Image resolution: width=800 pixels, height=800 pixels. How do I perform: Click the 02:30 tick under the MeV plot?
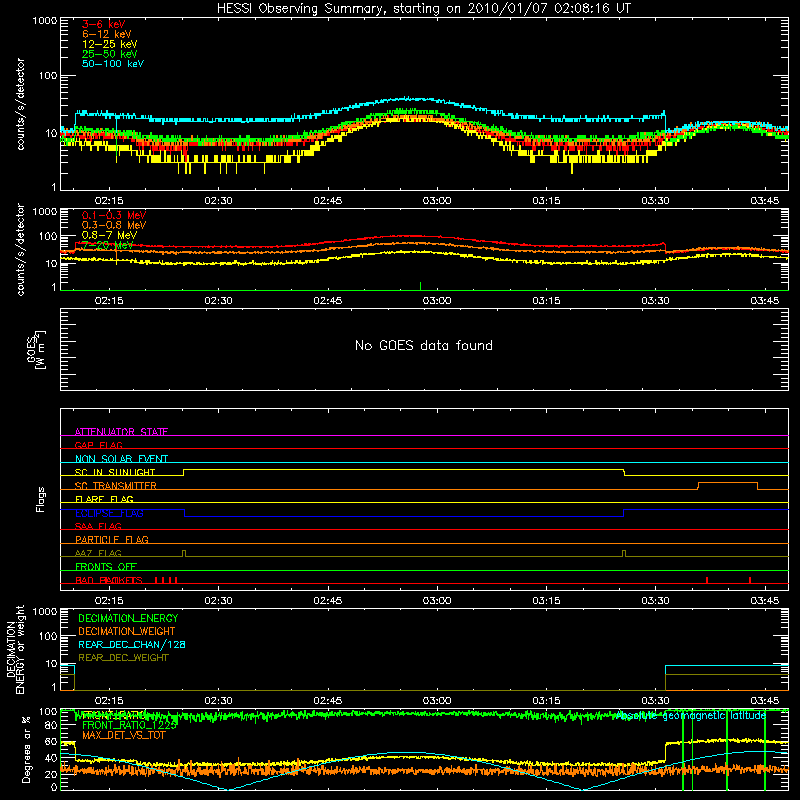pos(218,301)
